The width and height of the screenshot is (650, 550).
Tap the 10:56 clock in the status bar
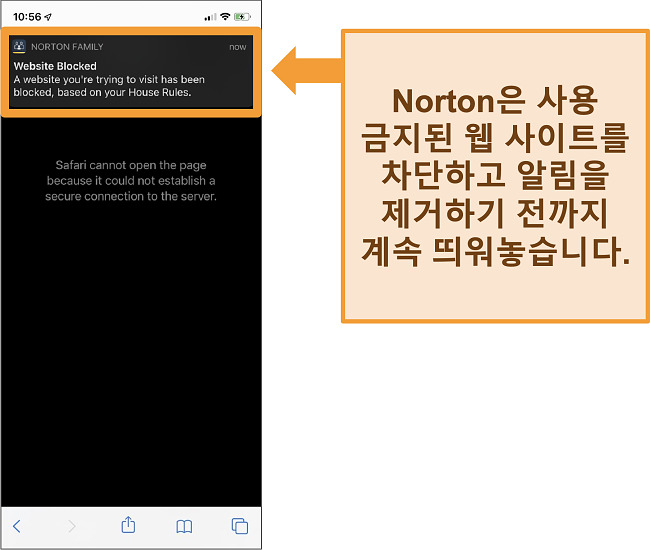tap(27, 17)
